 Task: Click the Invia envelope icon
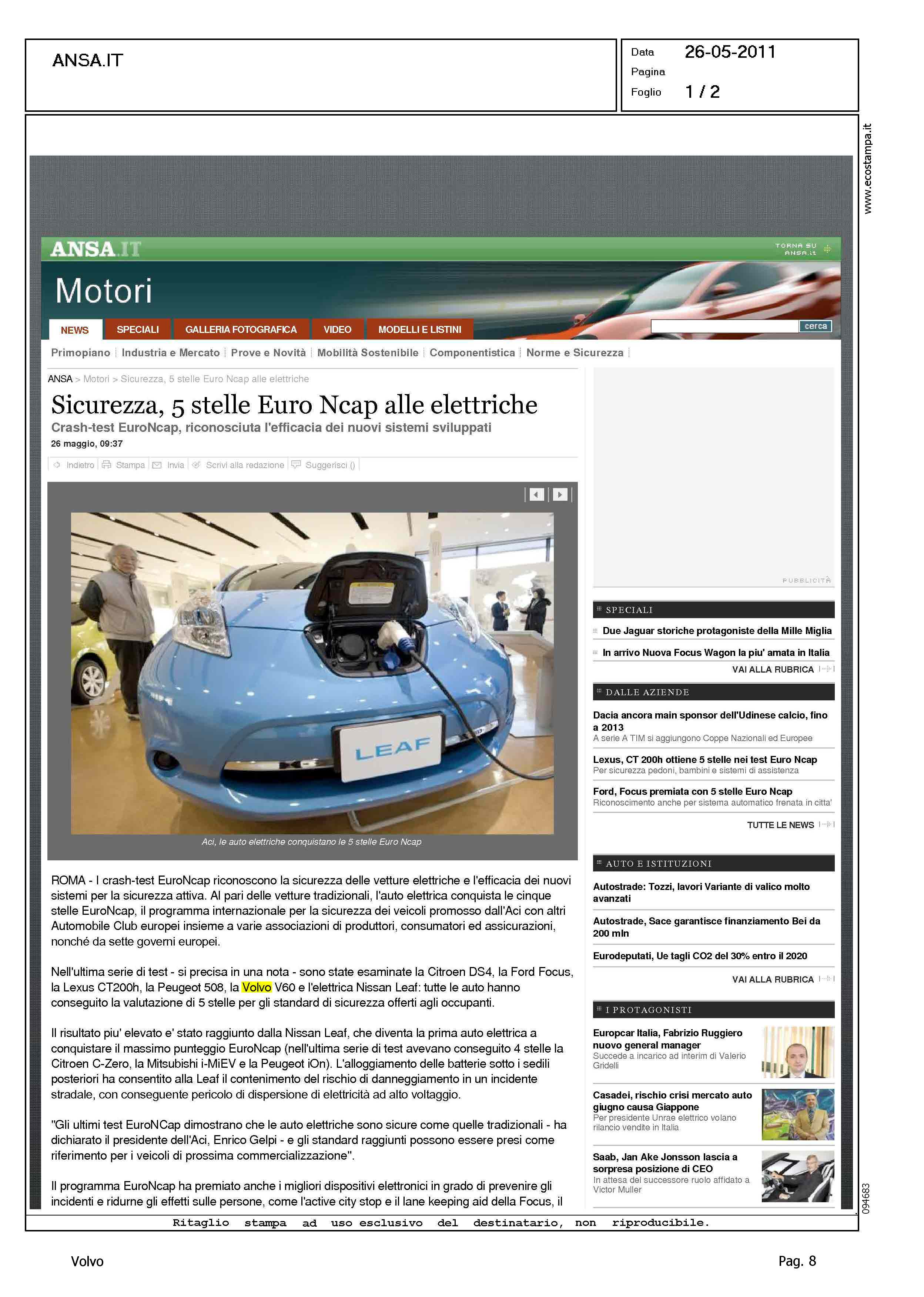157,465
